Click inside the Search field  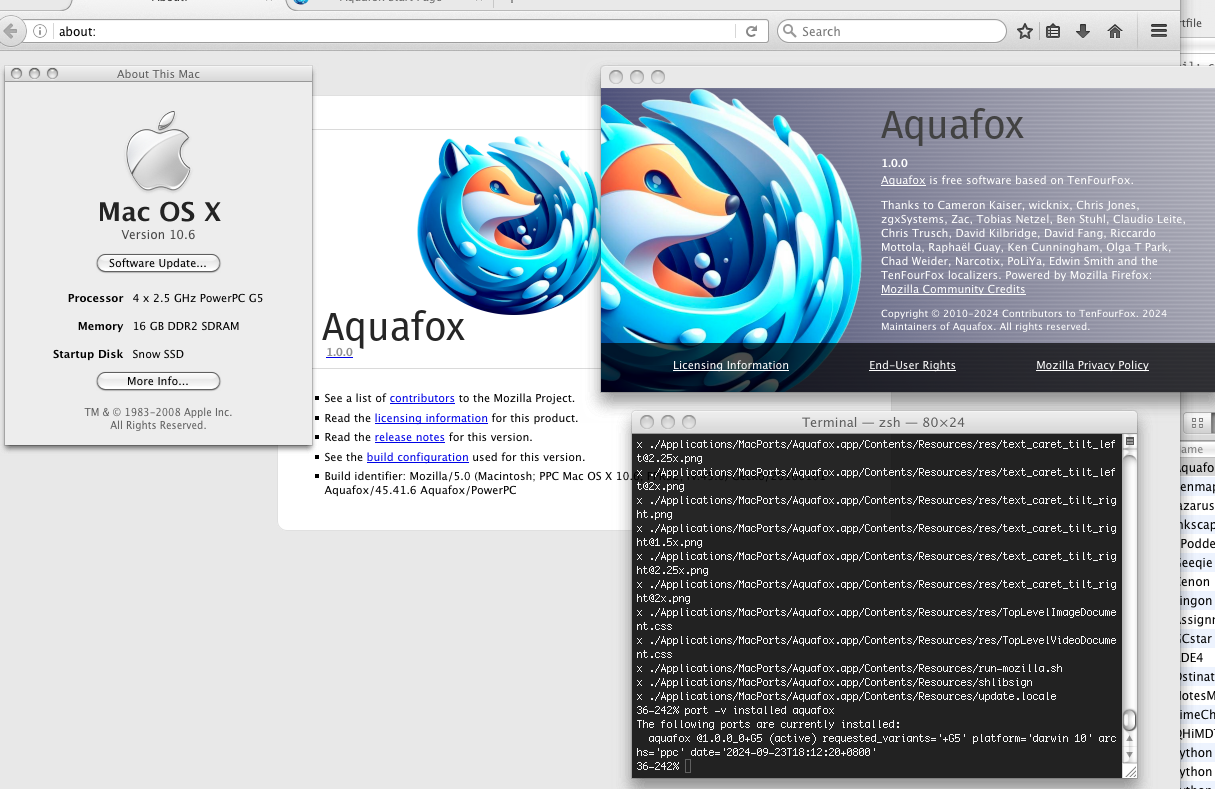(x=890, y=31)
